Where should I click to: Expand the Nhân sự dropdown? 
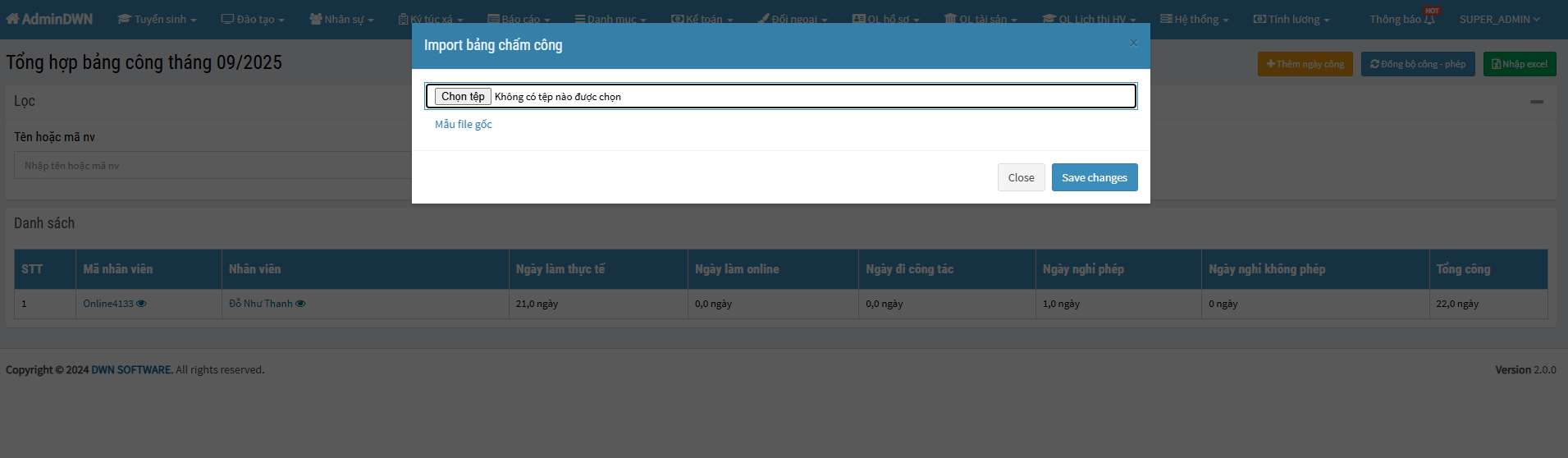click(341, 19)
